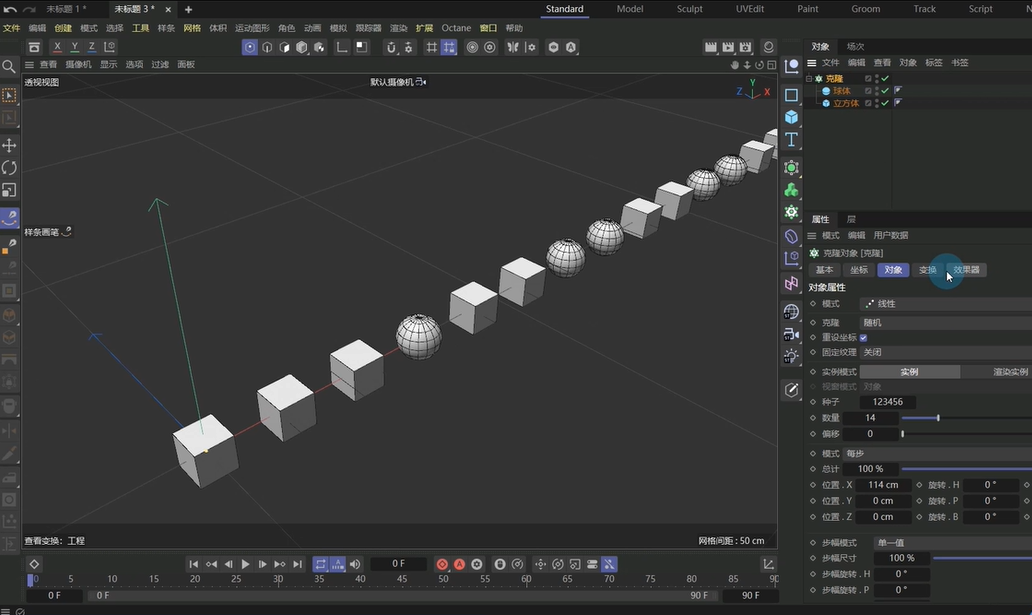Switch to the 场次 tab
This screenshot has width=1032, height=615.
pyautogui.click(x=855, y=47)
